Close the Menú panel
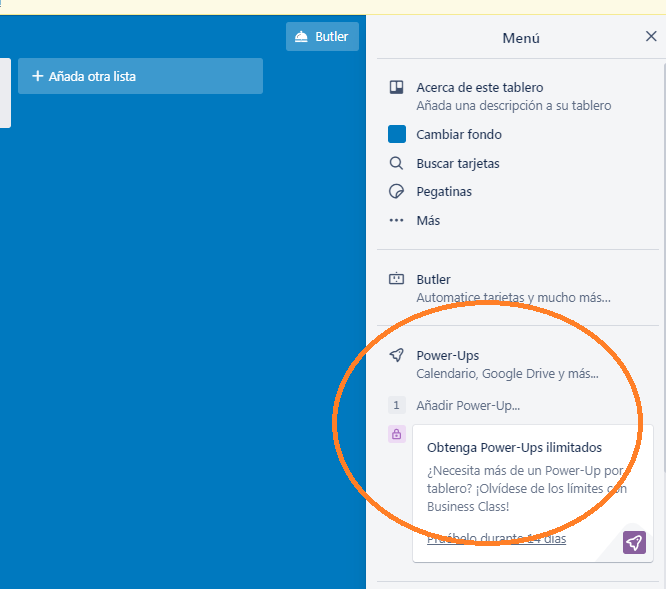The width and height of the screenshot is (666, 589). coord(651,36)
